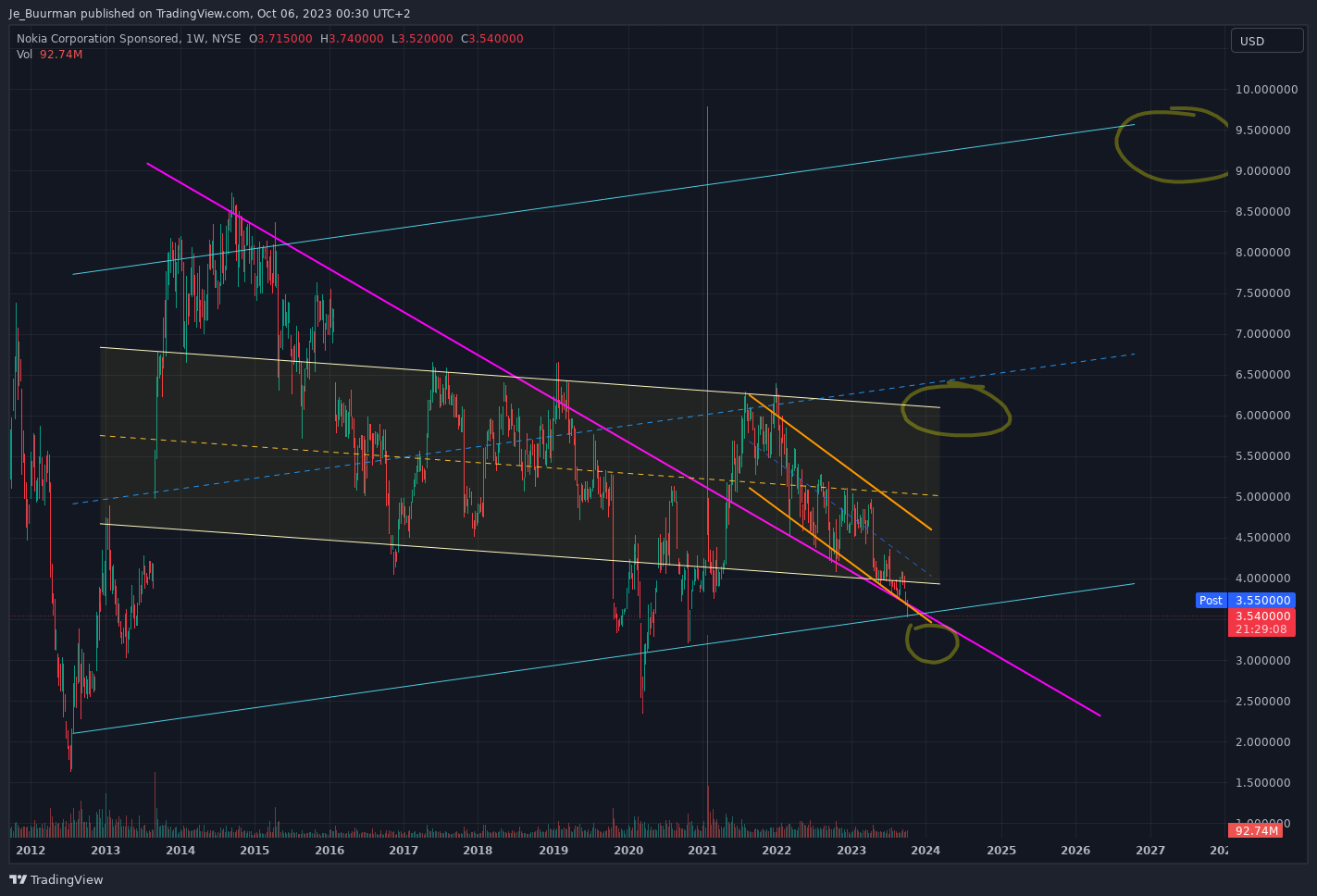Click the 2.000000 price axis label
Viewport: 1317px width, 896px height.
point(1262,741)
